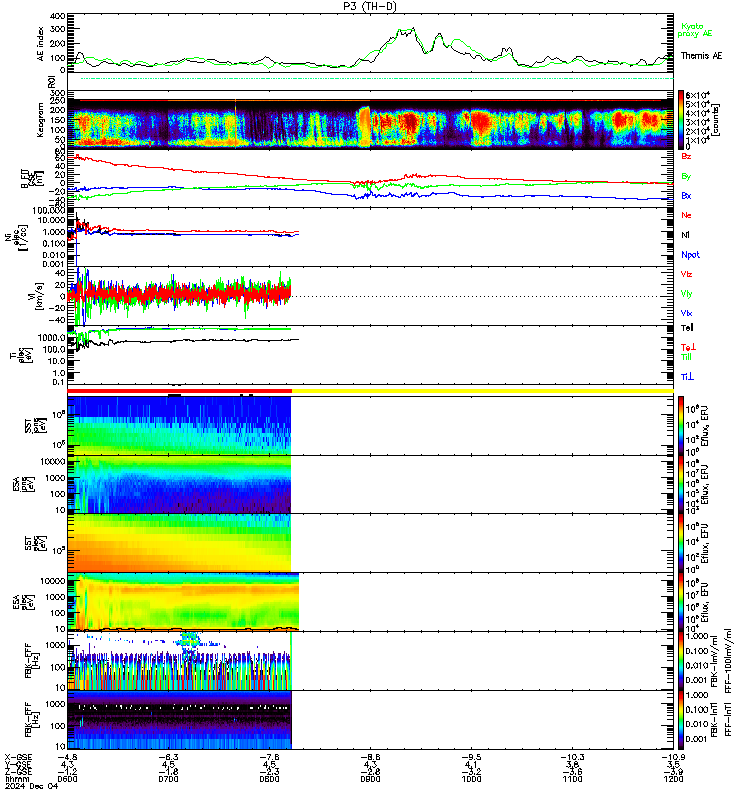Viewport: 750px width, 800px height.
Task: Click the '6×10⁴' color bar tick label
Action: [x=697, y=95]
